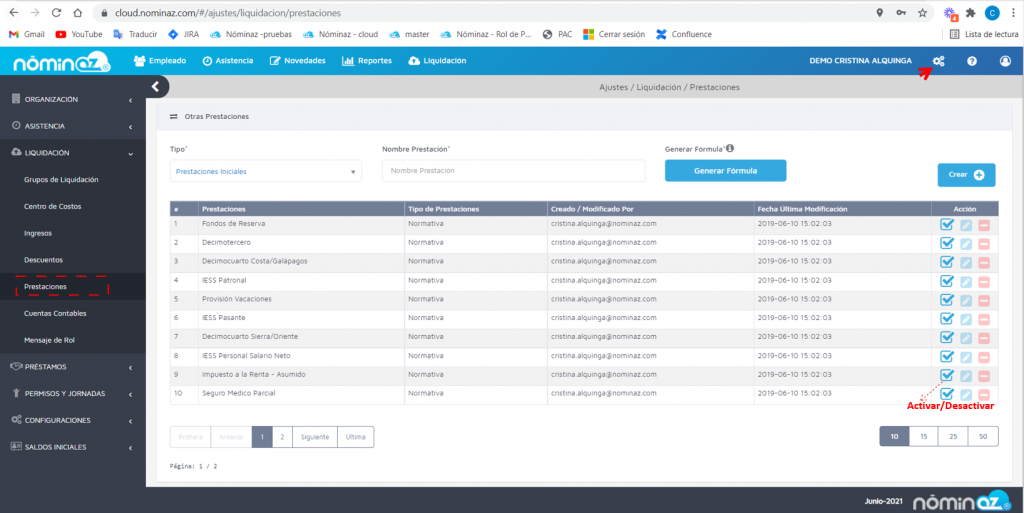Image resolution: width=1024 pixels, height=513 pixels.
Task: Open the JIRA bookmark
Action: (183, 34)
